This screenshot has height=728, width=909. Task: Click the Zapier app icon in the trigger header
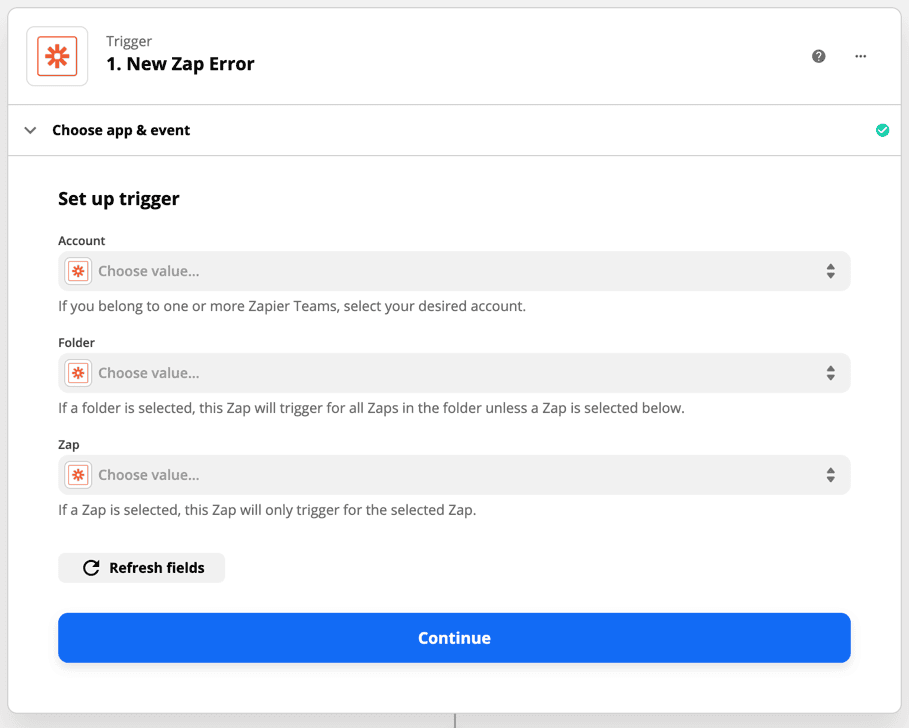tap(57, 56)
